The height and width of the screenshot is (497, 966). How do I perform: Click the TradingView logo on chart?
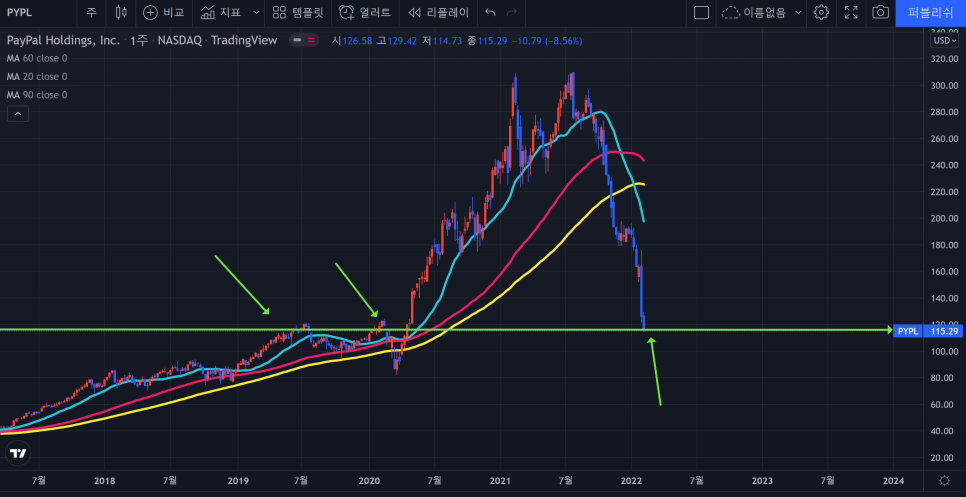[18, 454]
